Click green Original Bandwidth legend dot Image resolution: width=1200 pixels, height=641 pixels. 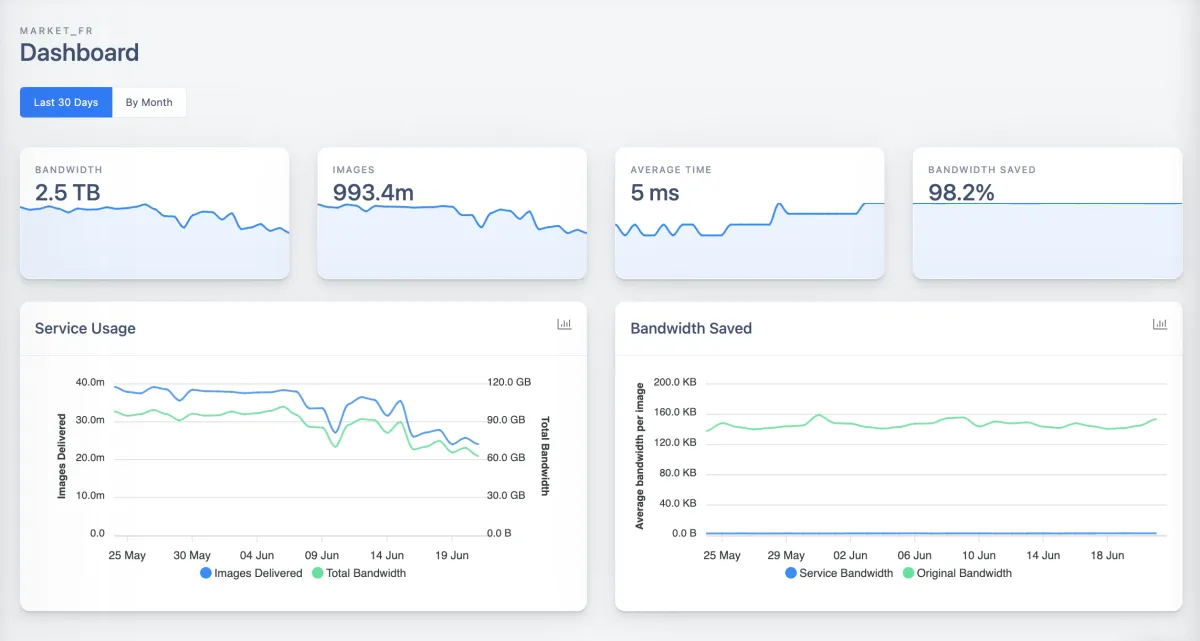(909, 573)
